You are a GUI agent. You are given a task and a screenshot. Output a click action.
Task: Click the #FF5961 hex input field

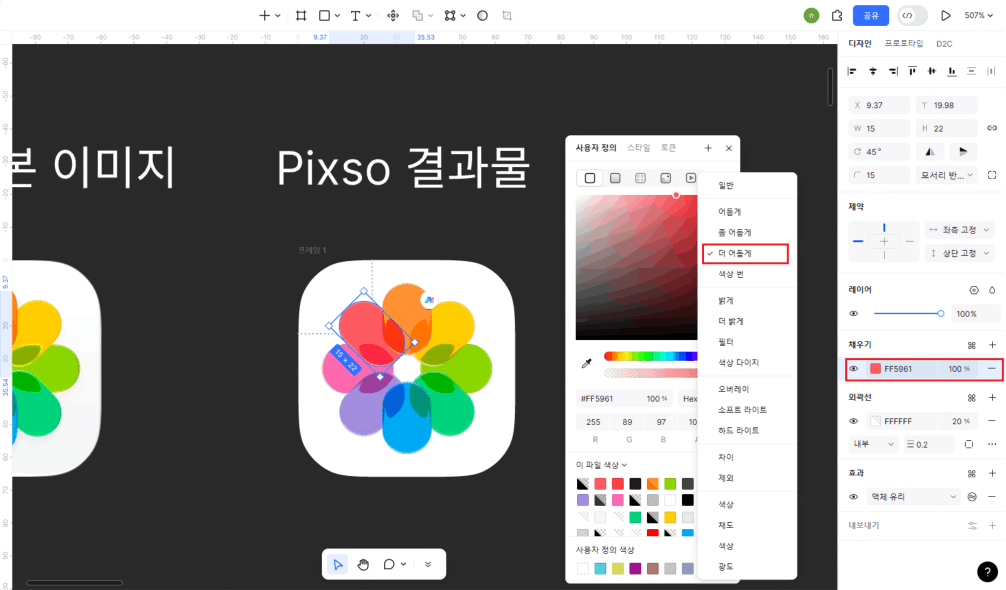click(x=610, y=398)
